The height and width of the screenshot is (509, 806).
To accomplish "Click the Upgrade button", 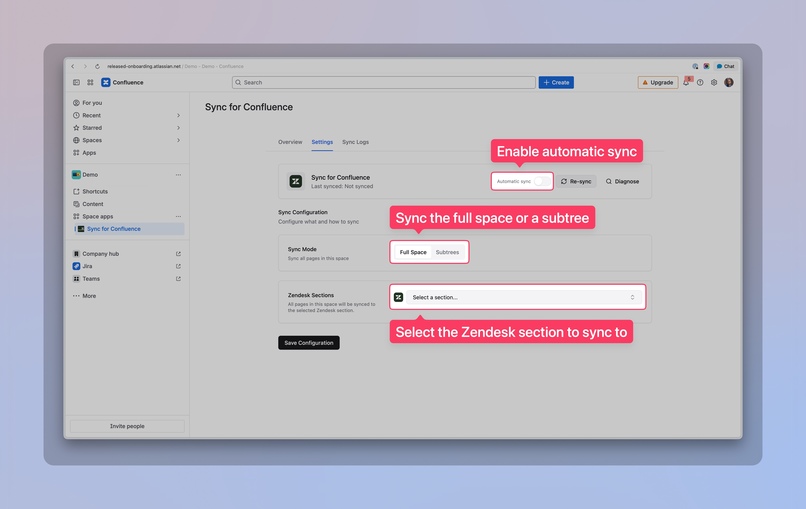I will tap(657, 82).
